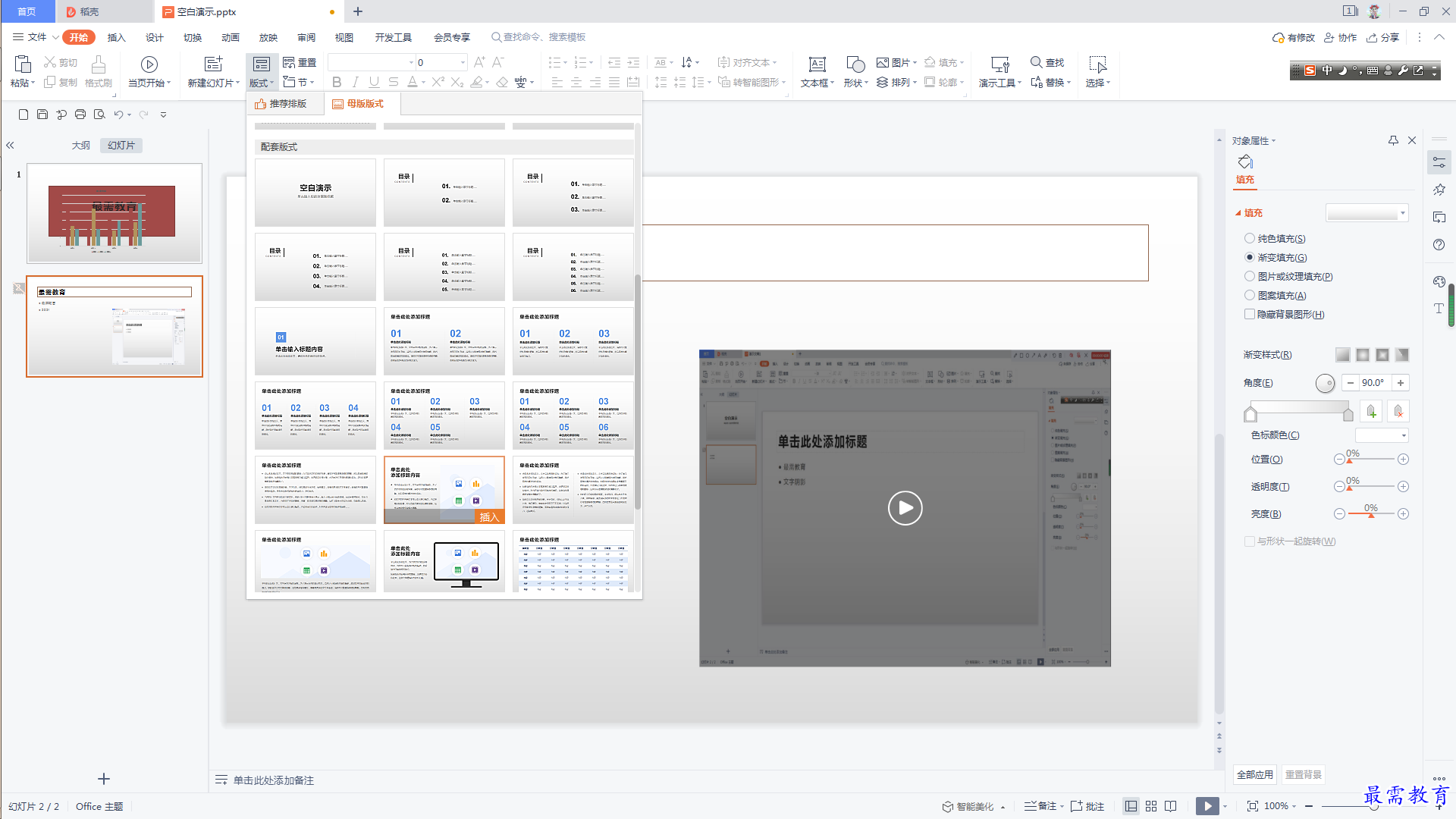The image size is (1456, 819).
Task: Click Apply to All button
Action: 1255,774
